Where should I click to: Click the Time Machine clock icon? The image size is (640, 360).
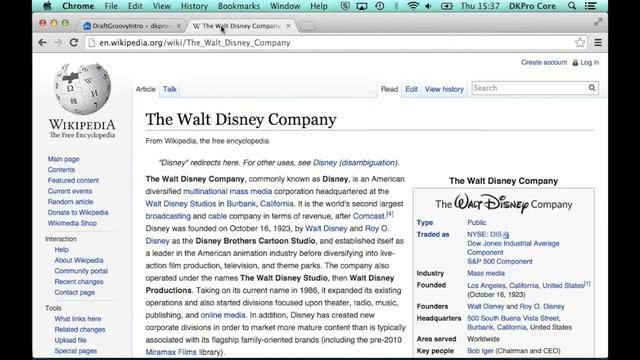click(380, 6)
